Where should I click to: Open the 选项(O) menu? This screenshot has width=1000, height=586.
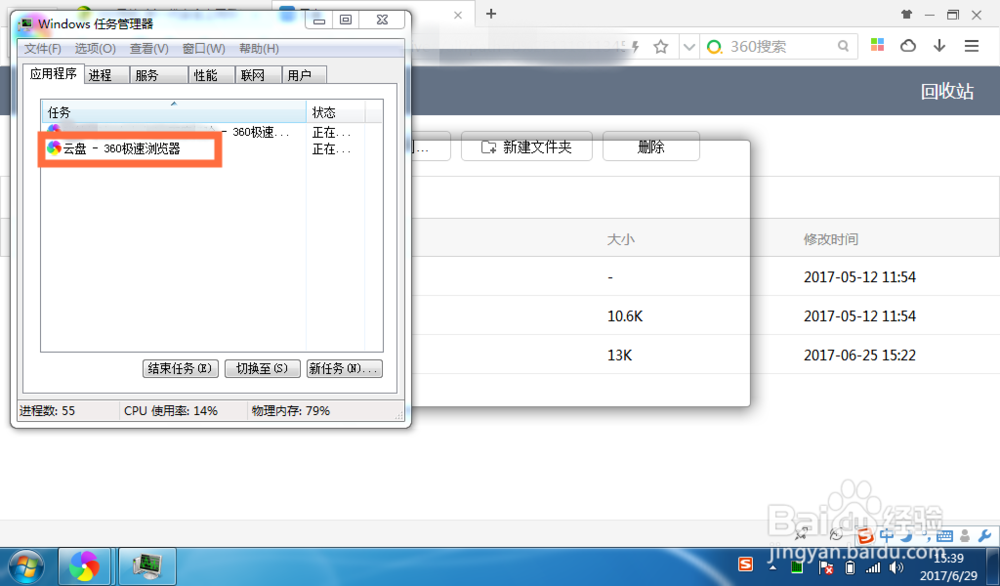(x=94, y=48)
